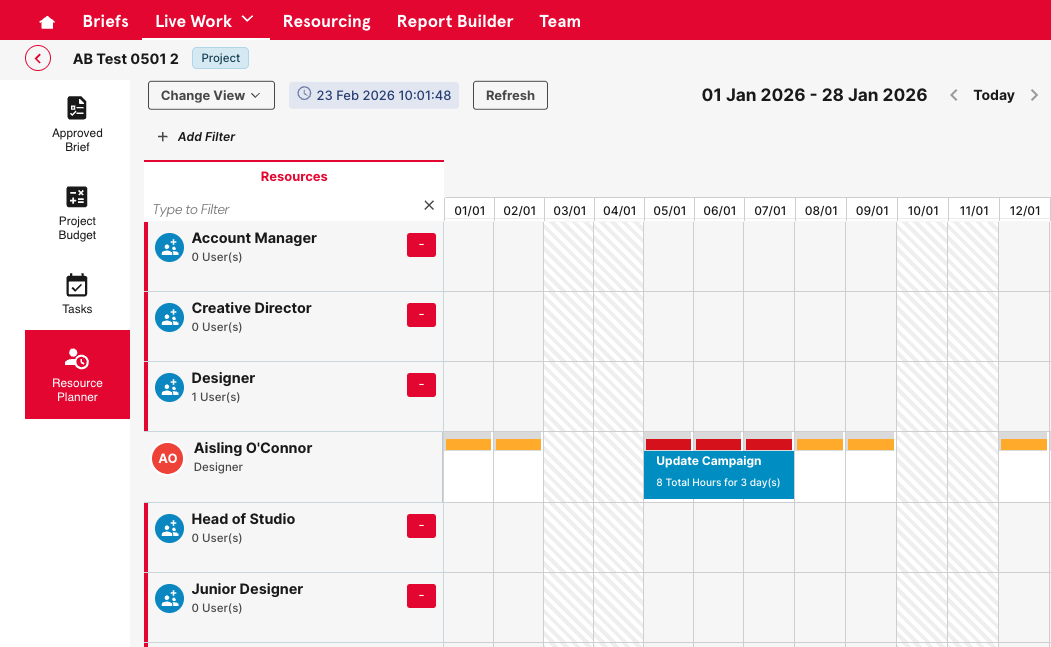
Task: Click the plus icon for Add Filter
Action: click(162, 137)
